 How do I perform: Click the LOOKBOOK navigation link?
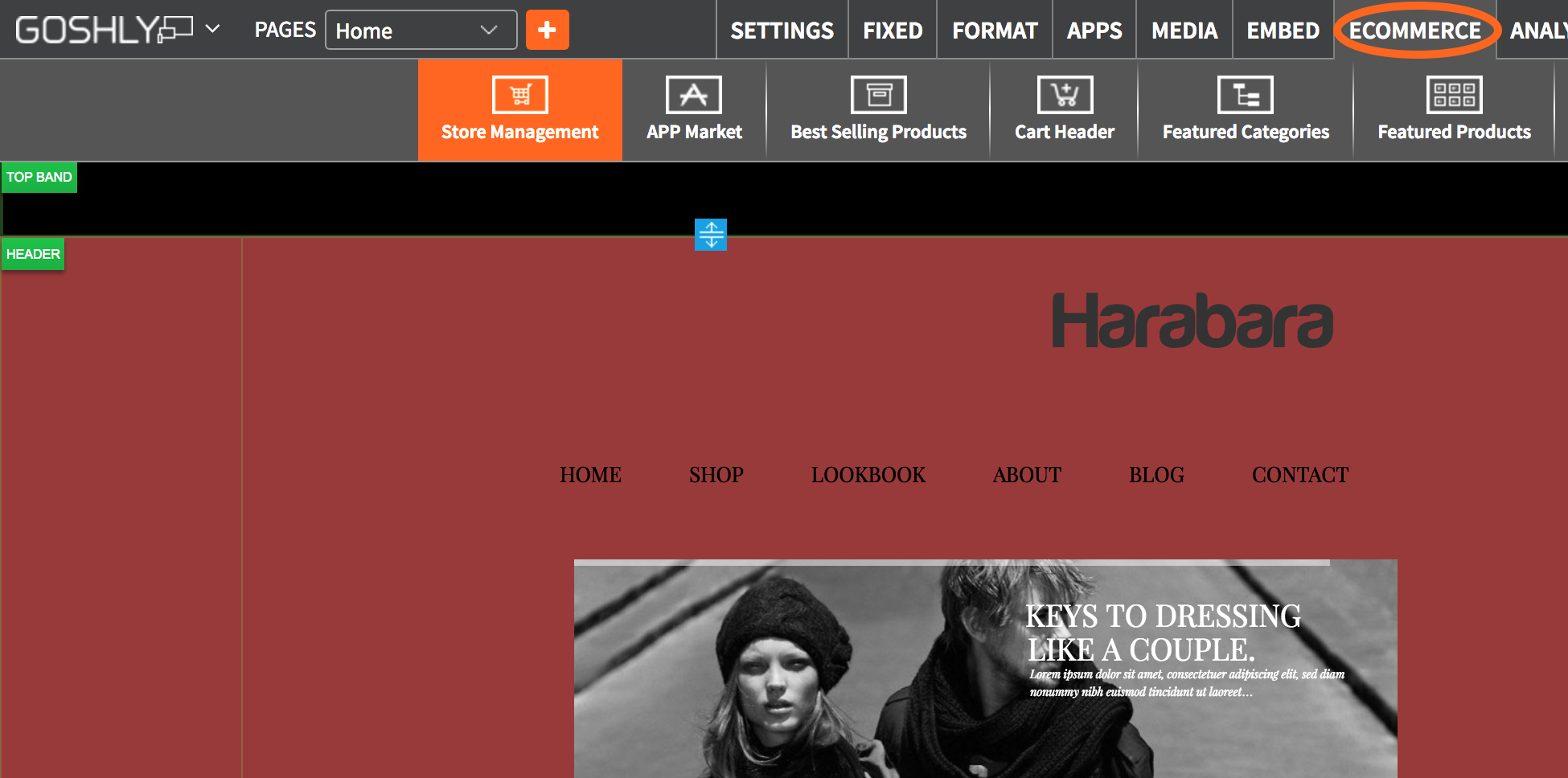point(868,475)
